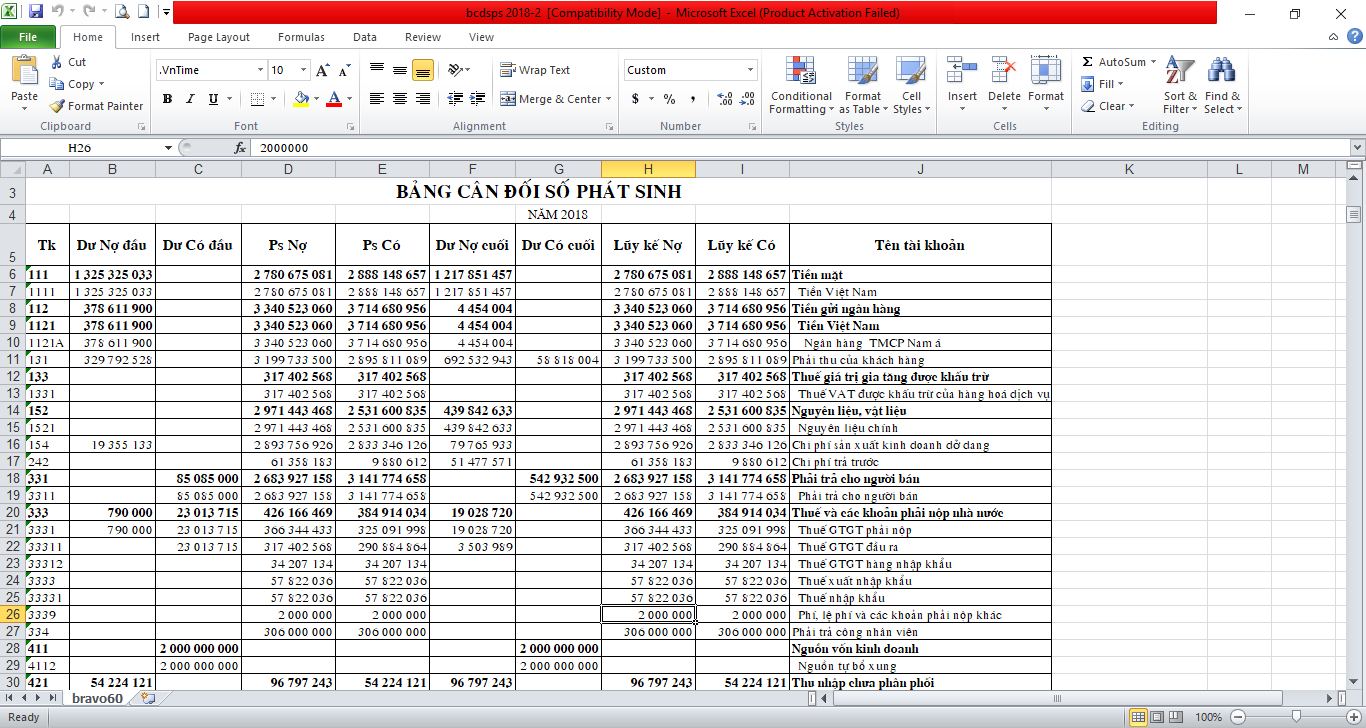Open Sort & Filter menu
This screenshot has height=728, width=1366.
(1180, 86)
